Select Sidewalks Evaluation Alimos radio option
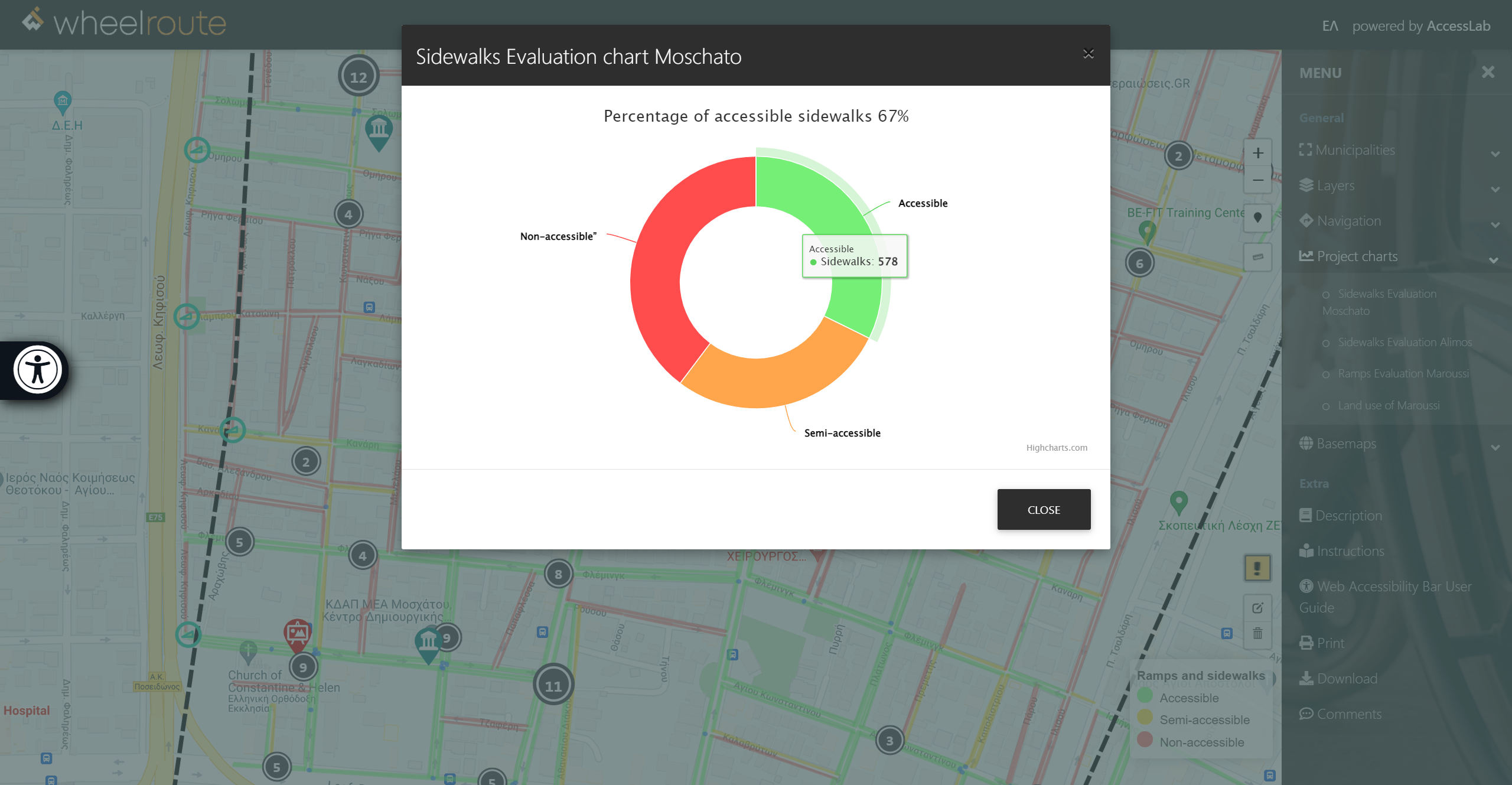Viewport: 1512px width, 785px height. click(x=1326, y=343)
